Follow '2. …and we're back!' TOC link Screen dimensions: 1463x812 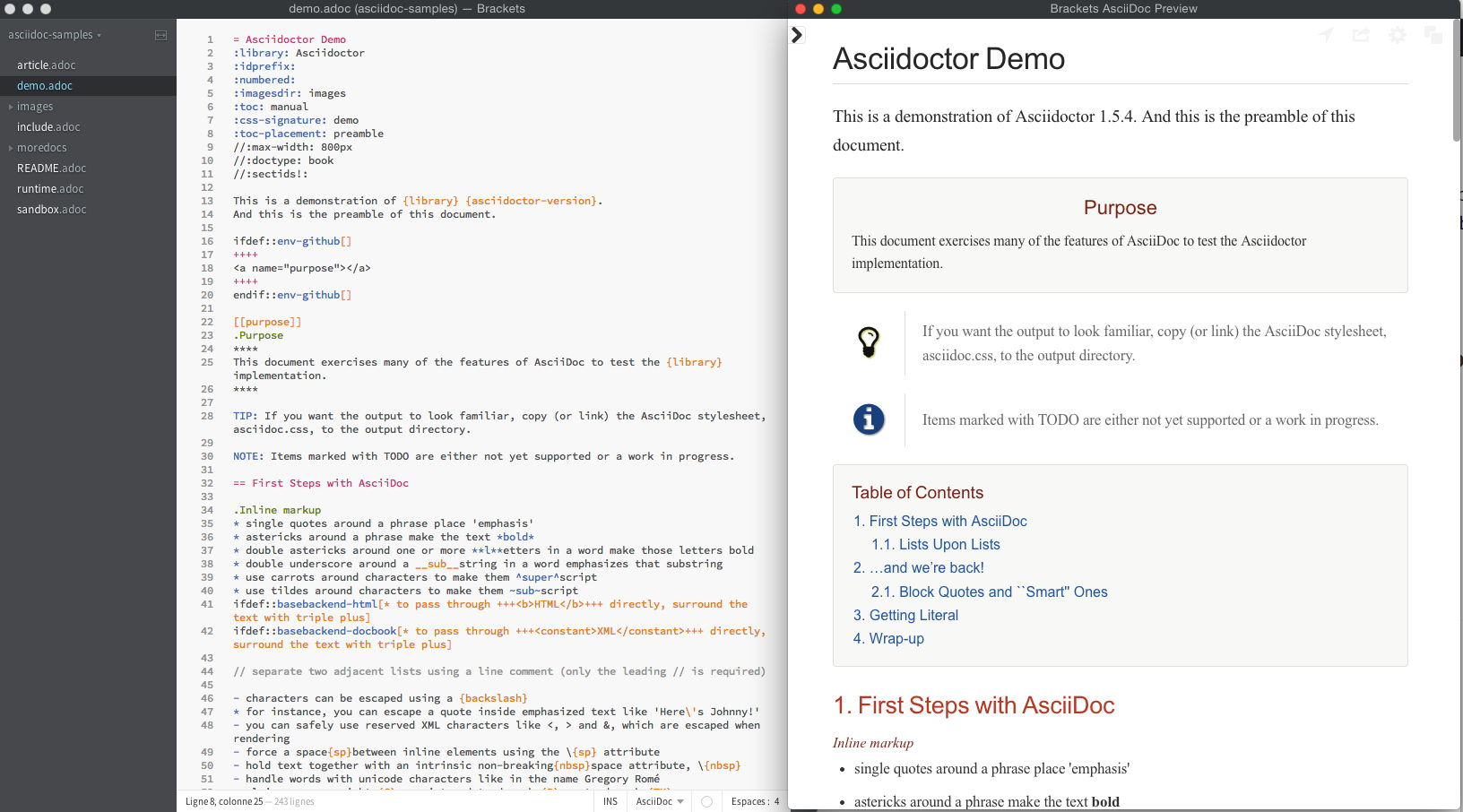919,568
